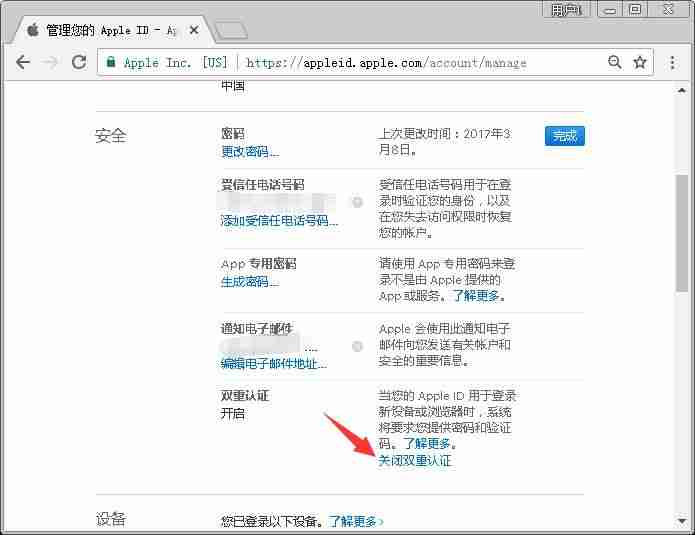Click the green secure padlock icon
This screenshot has height=535, width=695.
tap(111, 62)
